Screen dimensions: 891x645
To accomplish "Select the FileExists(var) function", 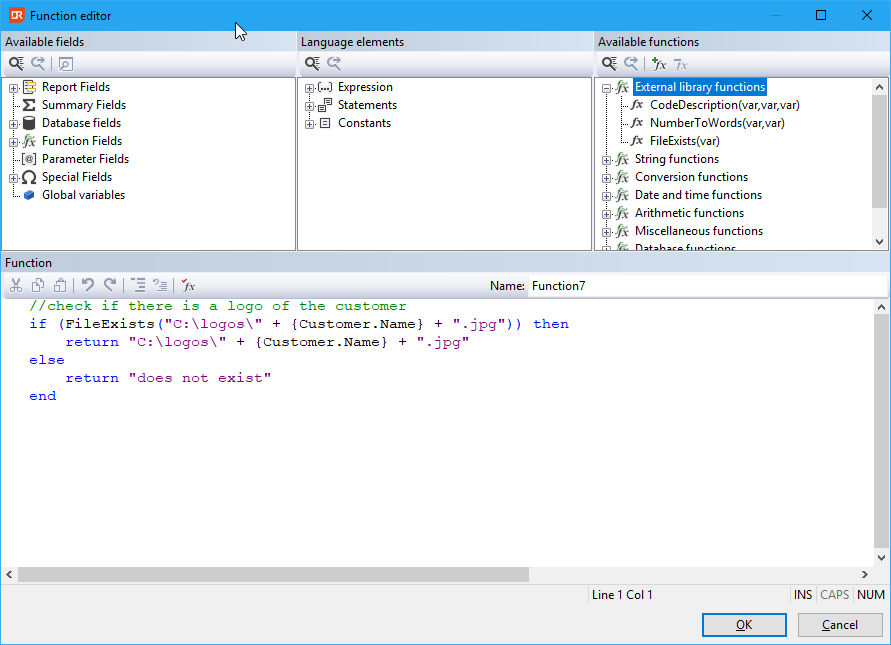I will [685, 141].
